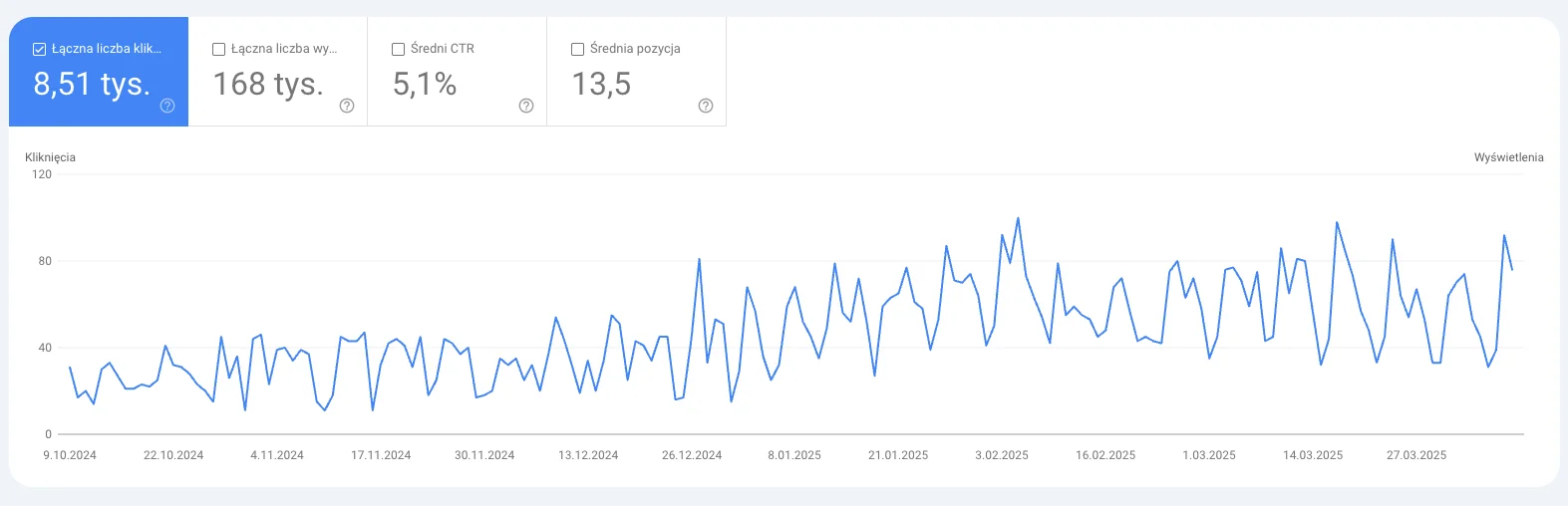Select the 3.02.2025 date label
This screenshot has width=1568, height=506.
coord(1002,455)
